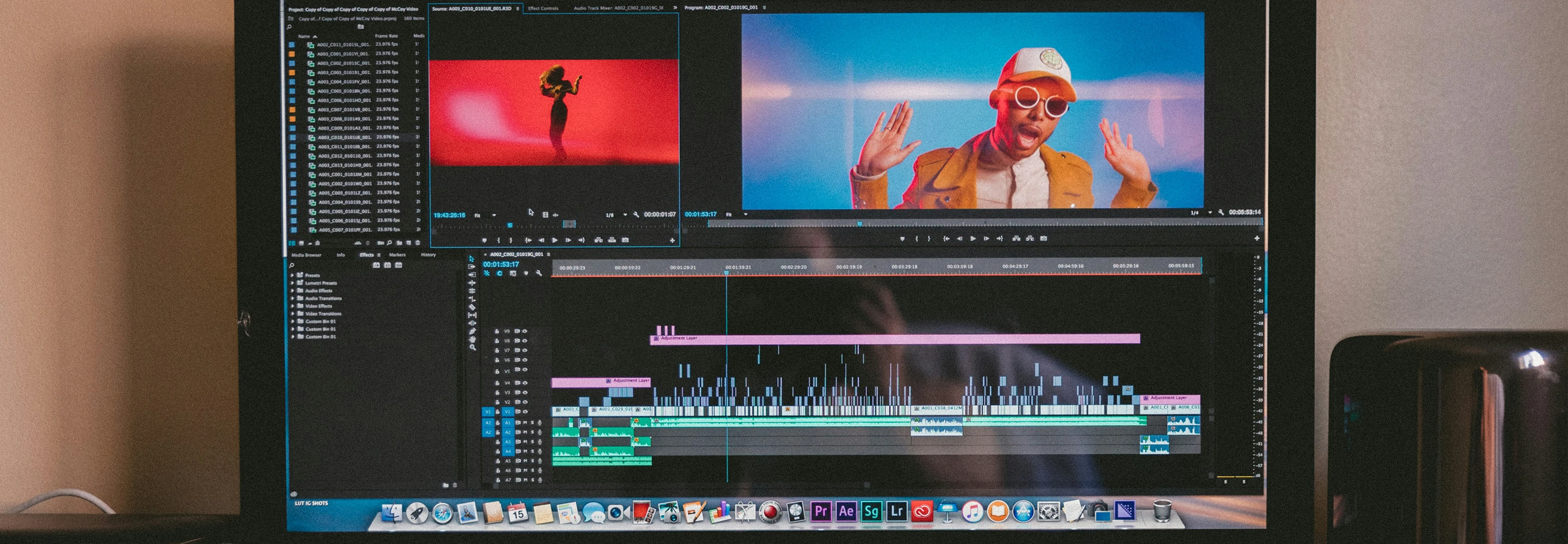Click Insert button in Source monitor
The image size is (1568, 544).
[x=599, y=240]
